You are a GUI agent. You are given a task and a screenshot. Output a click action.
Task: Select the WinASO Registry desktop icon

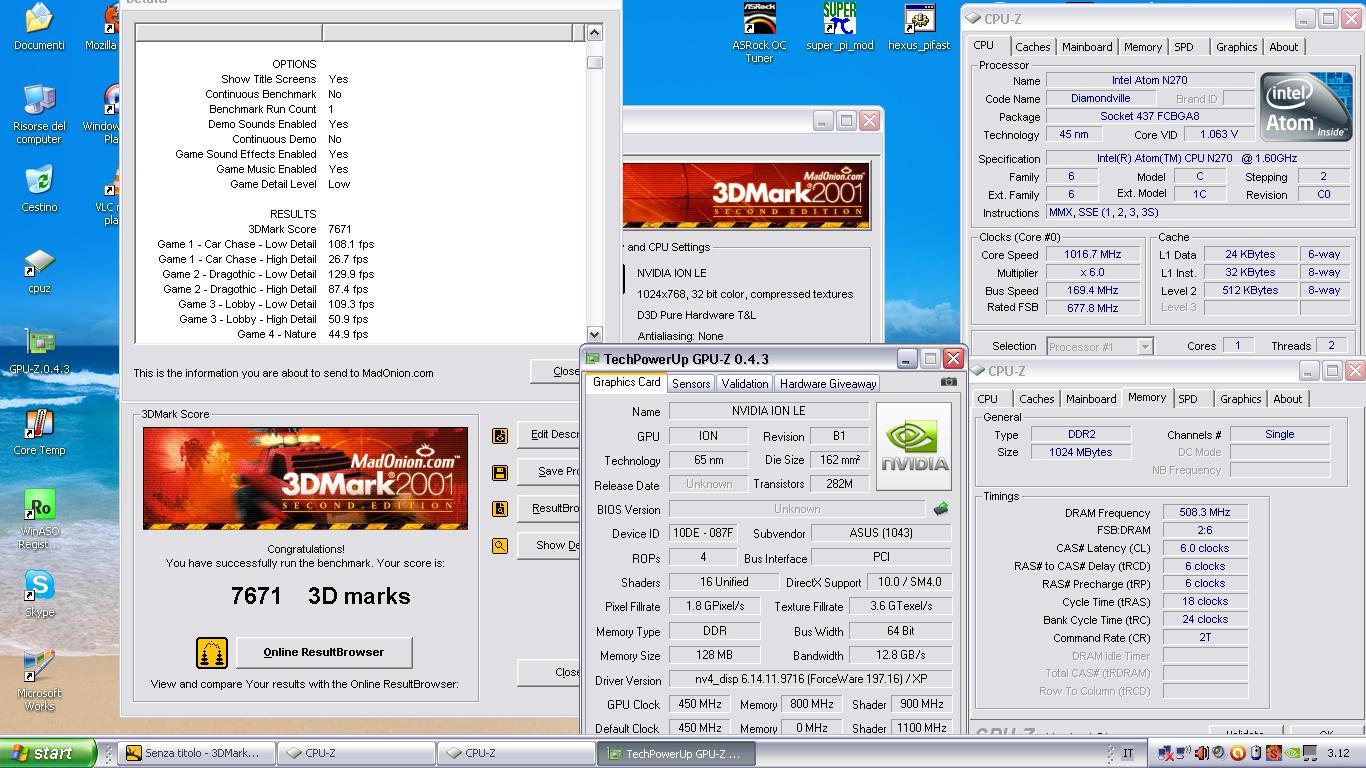39,520
